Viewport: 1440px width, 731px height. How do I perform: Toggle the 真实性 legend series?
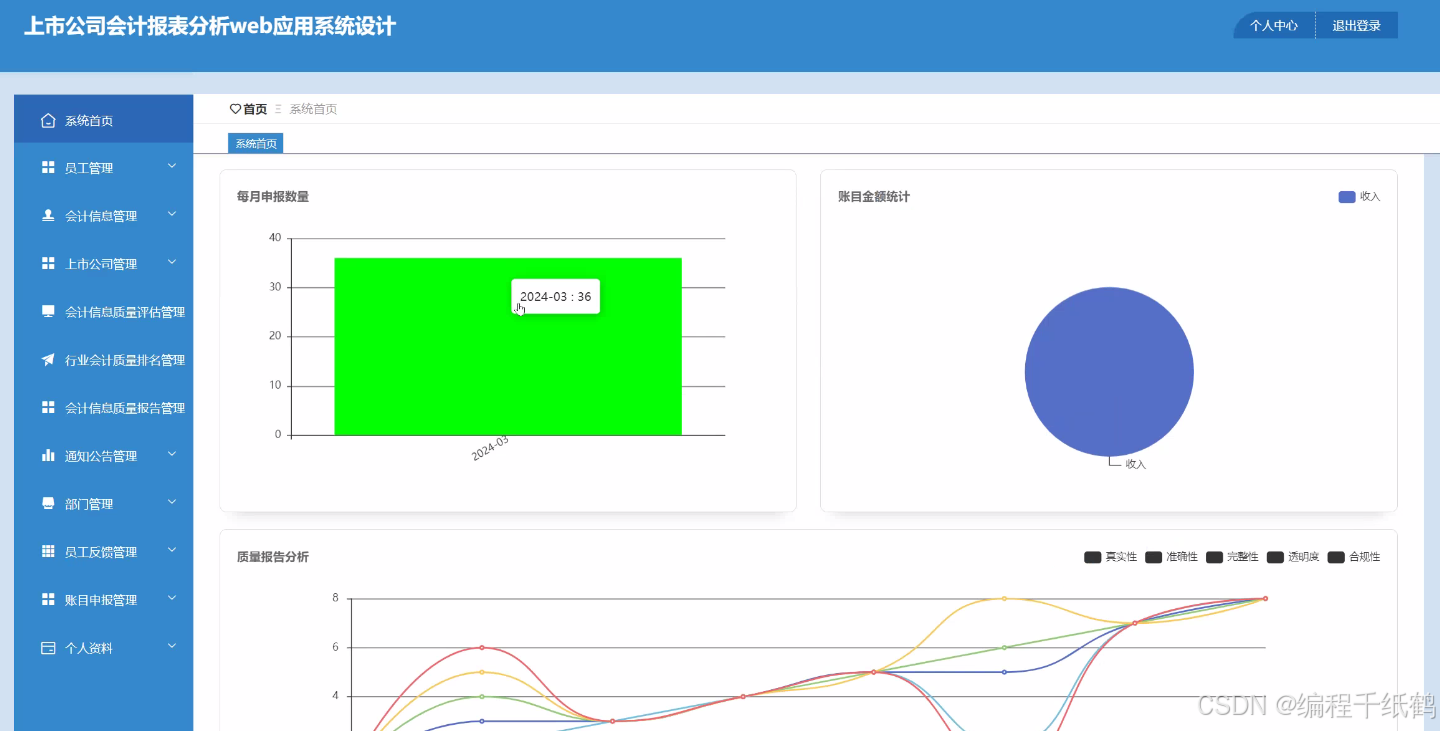pyautogui.click(x=1110, y=557)
